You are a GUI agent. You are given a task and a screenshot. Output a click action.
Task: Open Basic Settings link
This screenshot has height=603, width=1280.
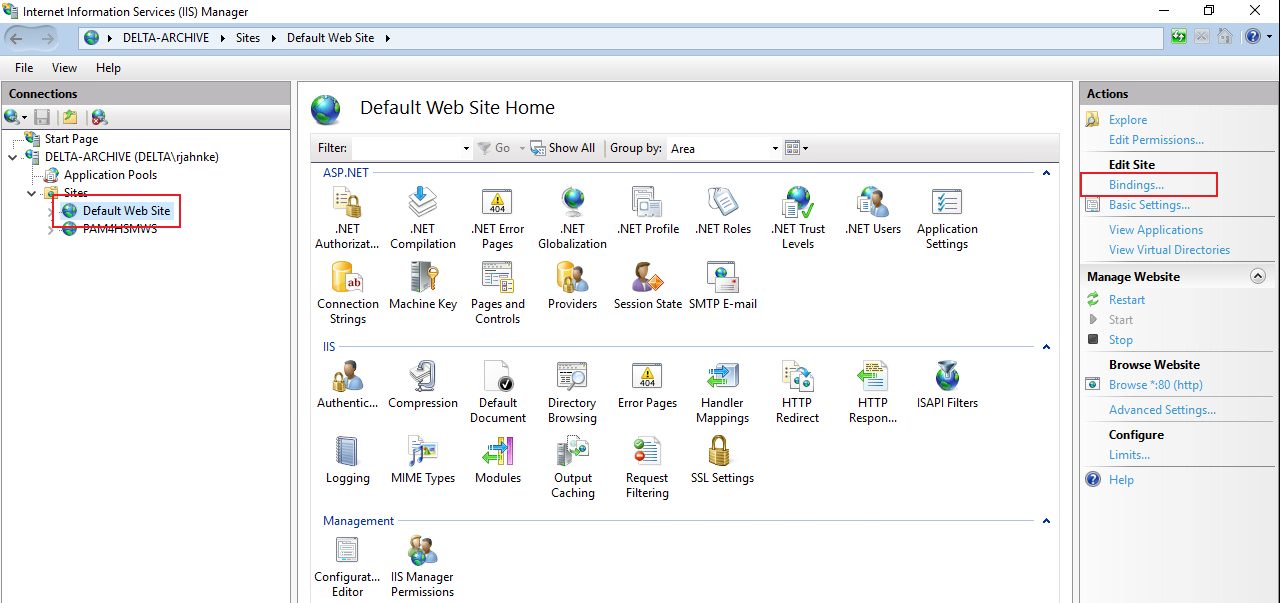point(1149,205)
